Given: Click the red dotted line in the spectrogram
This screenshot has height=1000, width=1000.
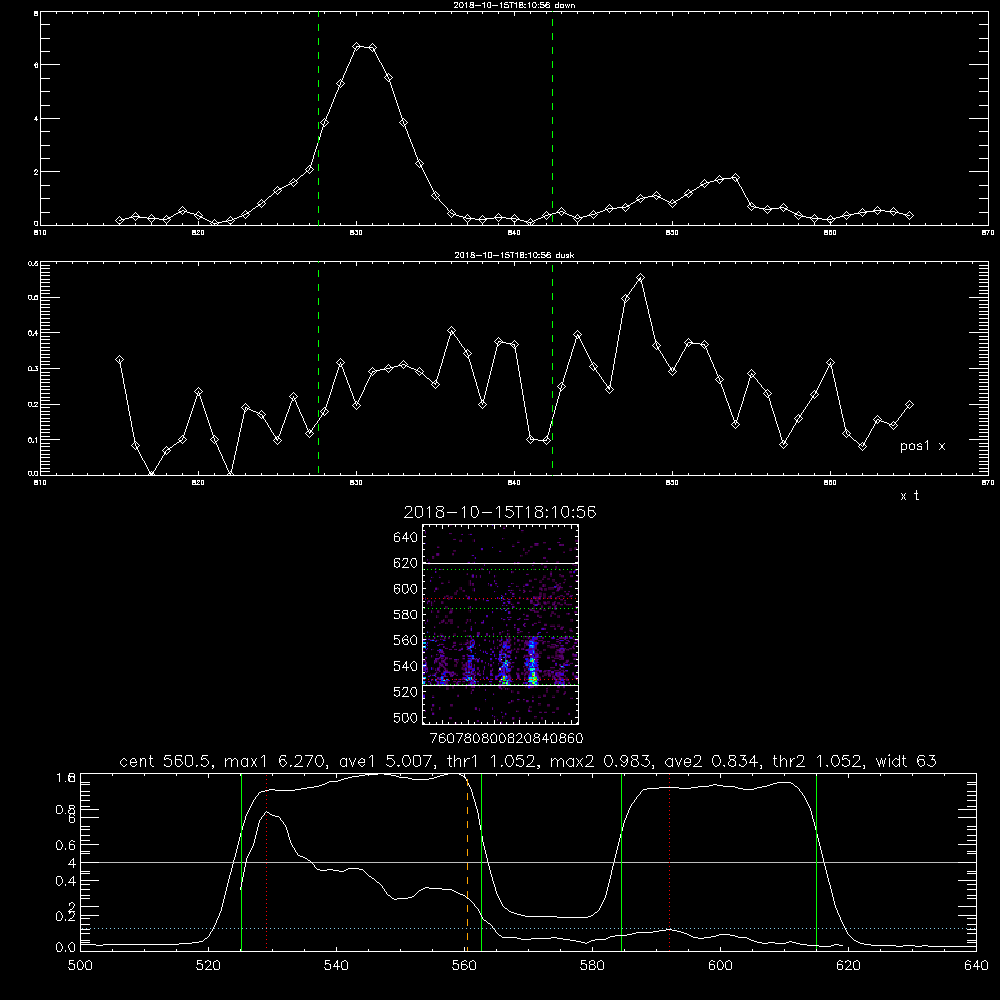Looking at the screenshot, I should [x=500, y=599].
